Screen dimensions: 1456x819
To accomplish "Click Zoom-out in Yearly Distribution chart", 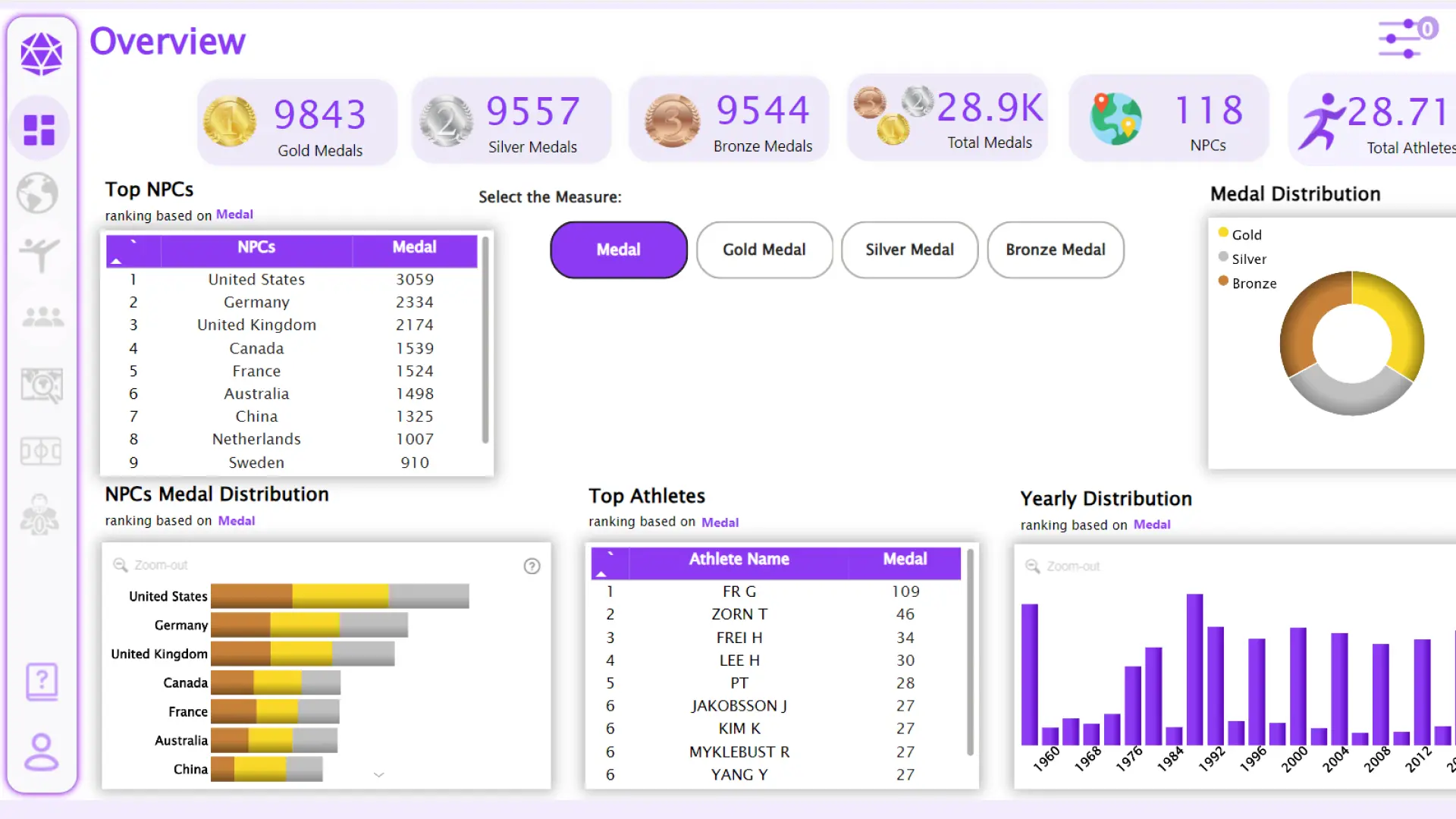I will click(x=1062, y=566).
